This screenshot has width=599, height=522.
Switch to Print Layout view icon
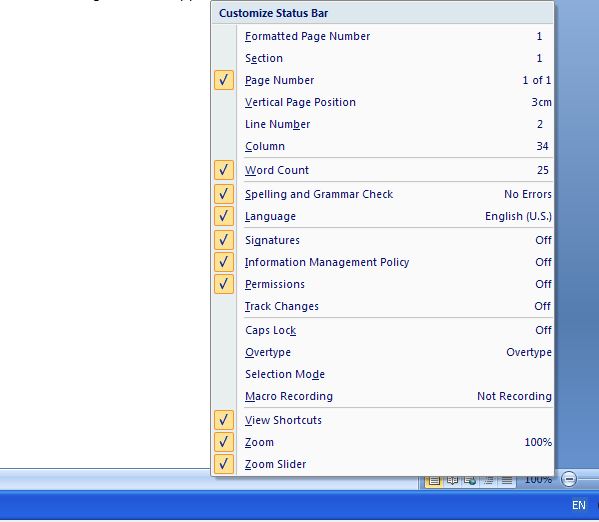point(434,481)
